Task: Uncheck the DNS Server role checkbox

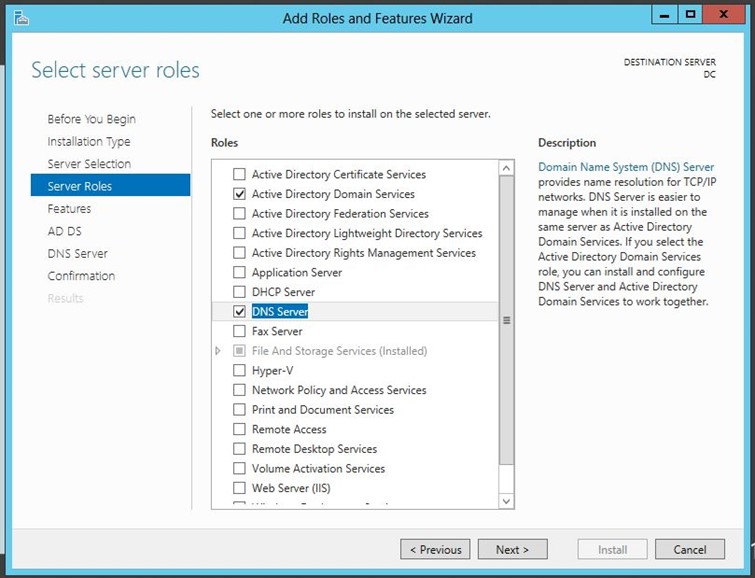Action: (x=239, y=312)
